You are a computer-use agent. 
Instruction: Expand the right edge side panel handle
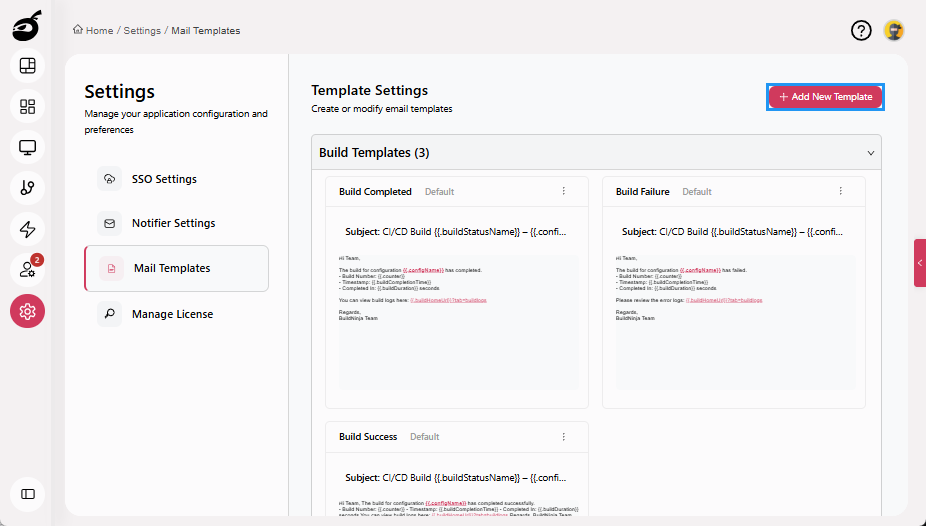920,263
